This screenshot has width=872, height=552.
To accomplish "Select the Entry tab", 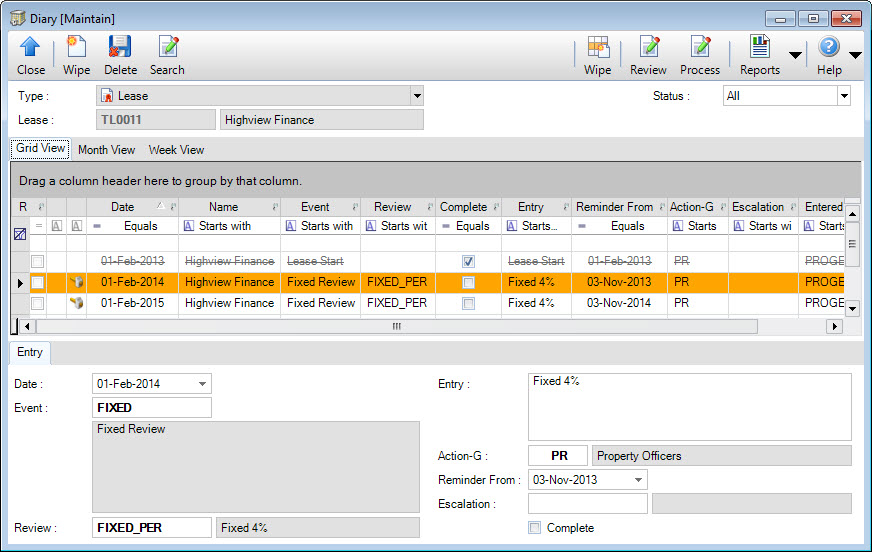I will 29,352.
